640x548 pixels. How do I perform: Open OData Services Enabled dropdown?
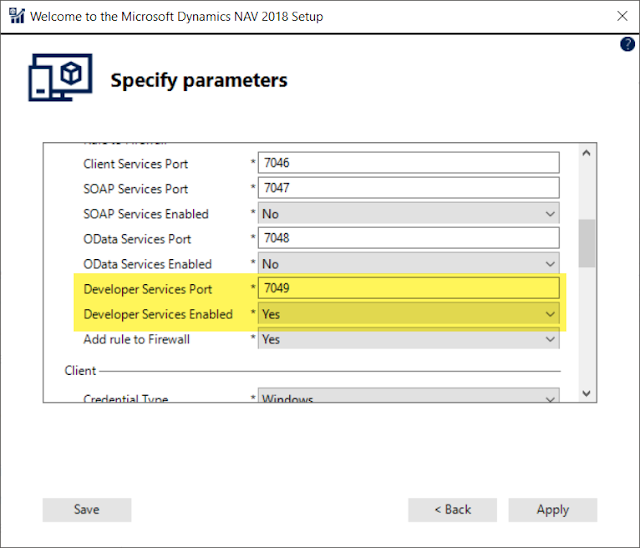pyautogui.click(x=409, y=264)
